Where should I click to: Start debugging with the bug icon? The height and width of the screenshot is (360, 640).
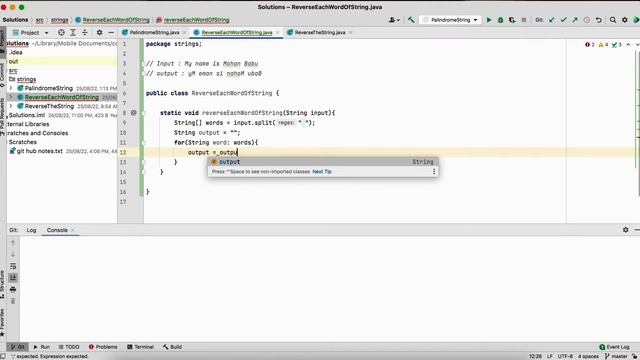coord(500,20)
